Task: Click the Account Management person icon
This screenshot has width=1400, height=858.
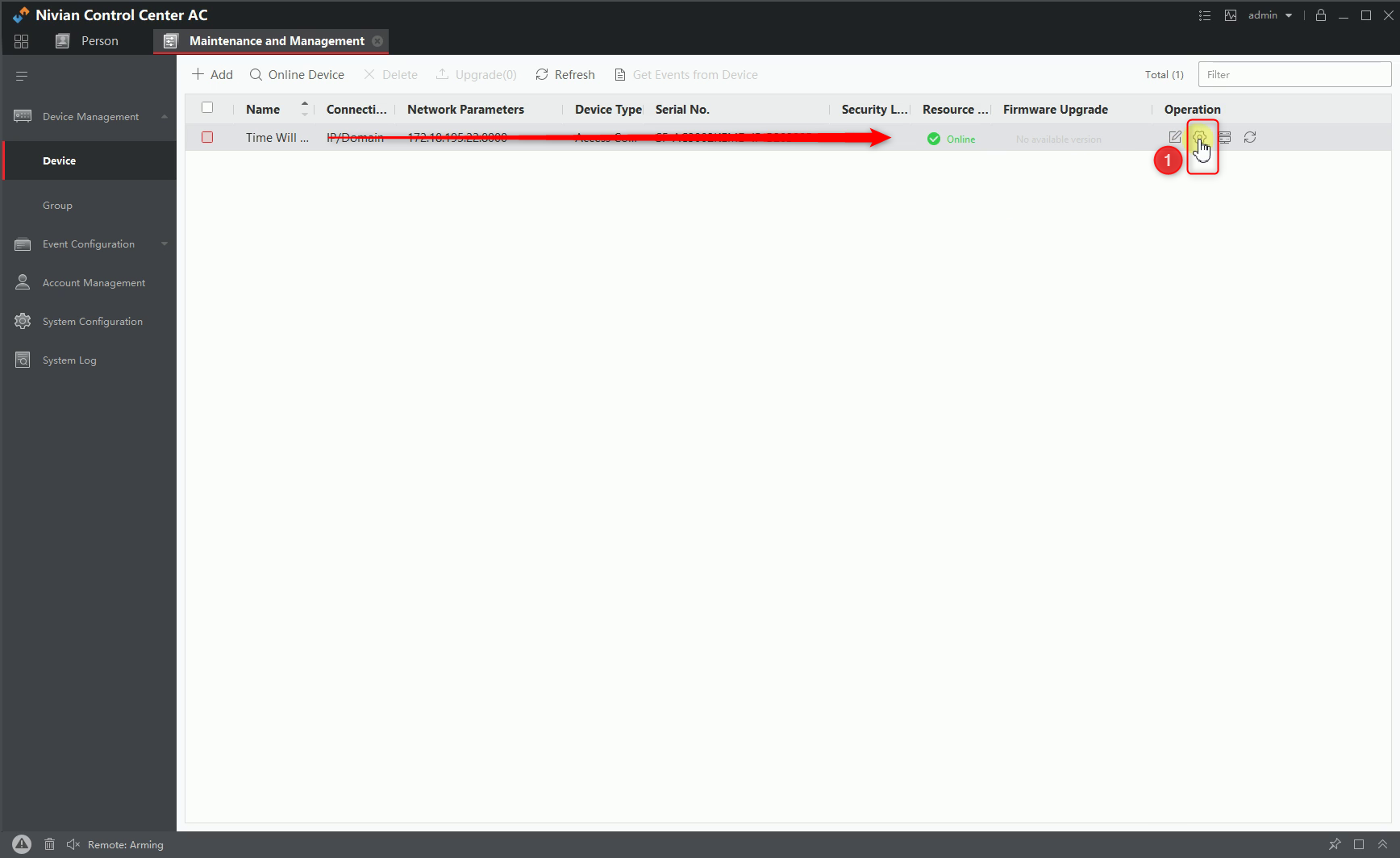Action: pyautogui.click(x=23, y=282)
